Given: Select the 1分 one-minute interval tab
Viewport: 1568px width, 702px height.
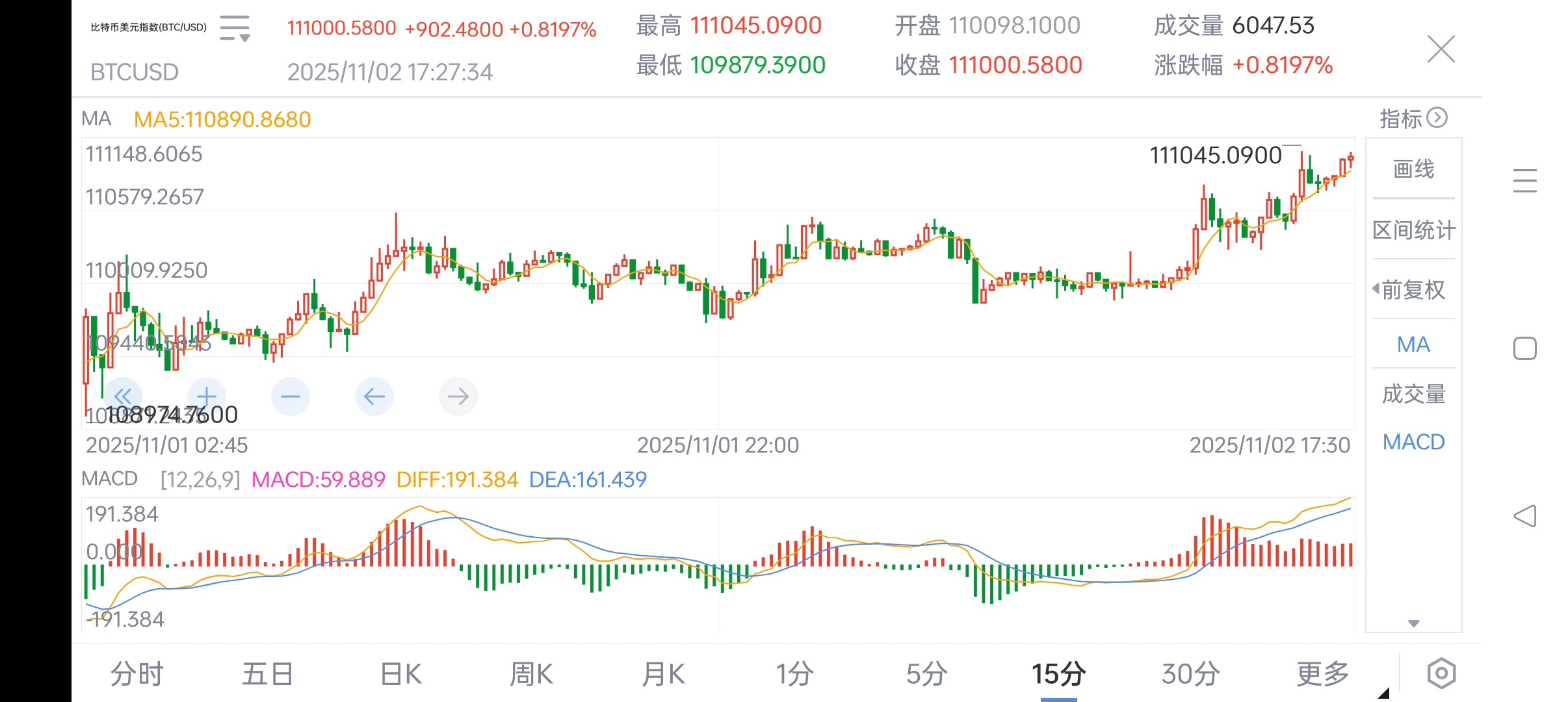Looking at the screenshot, I should [x=796, y=673].
